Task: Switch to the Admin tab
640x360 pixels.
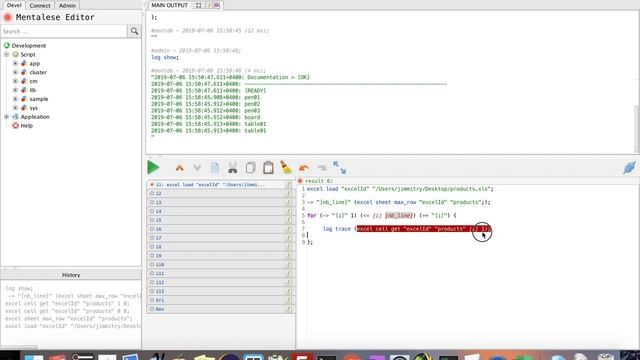Action: pyautogui.click(x=67, y=5)
